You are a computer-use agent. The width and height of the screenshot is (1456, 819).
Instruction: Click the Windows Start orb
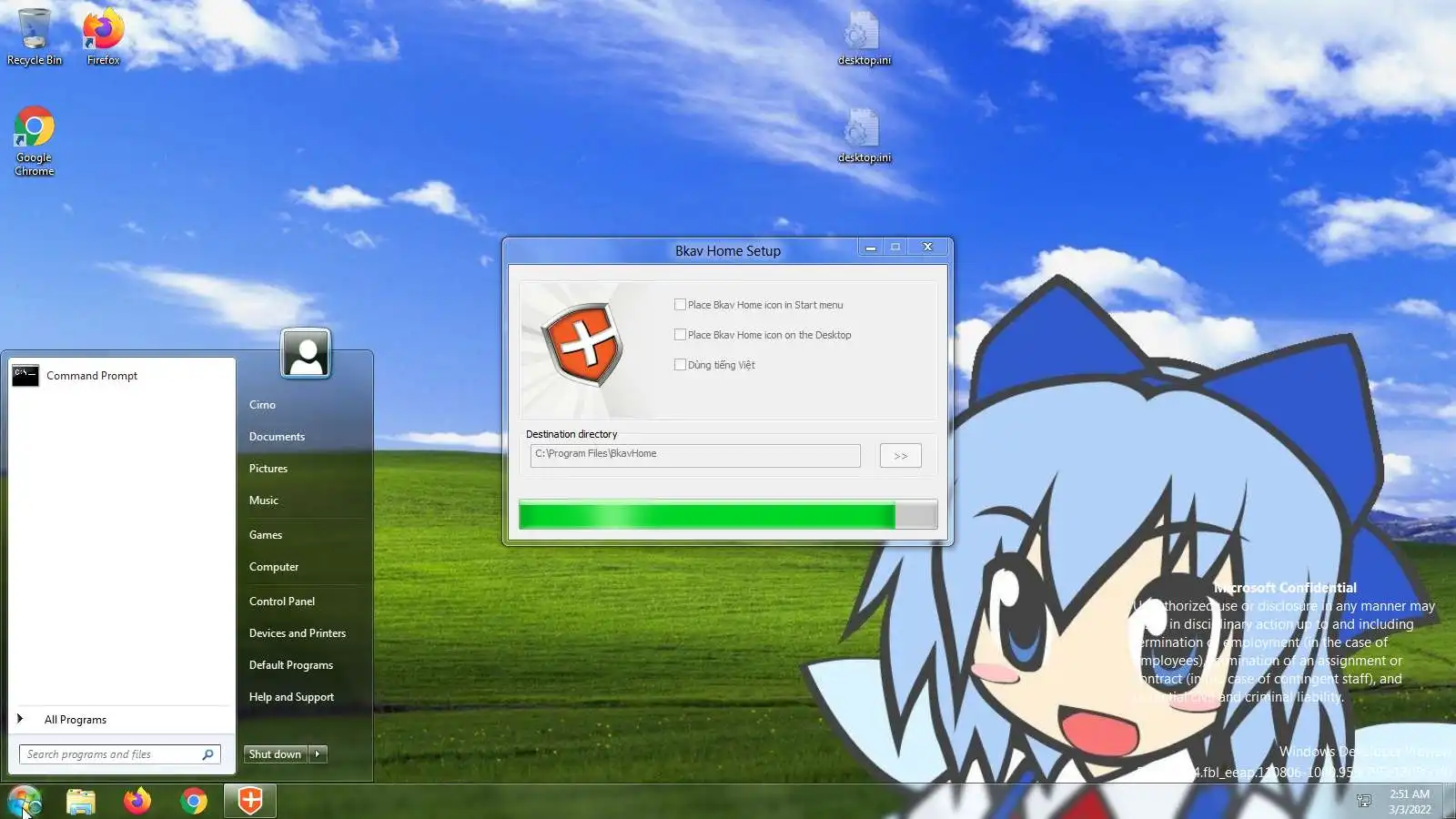(x=25, y=801)
